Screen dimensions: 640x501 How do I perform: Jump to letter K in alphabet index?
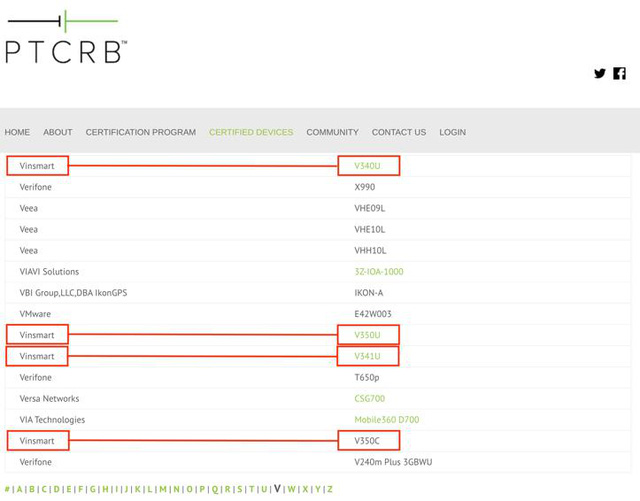tap(138, 489)
